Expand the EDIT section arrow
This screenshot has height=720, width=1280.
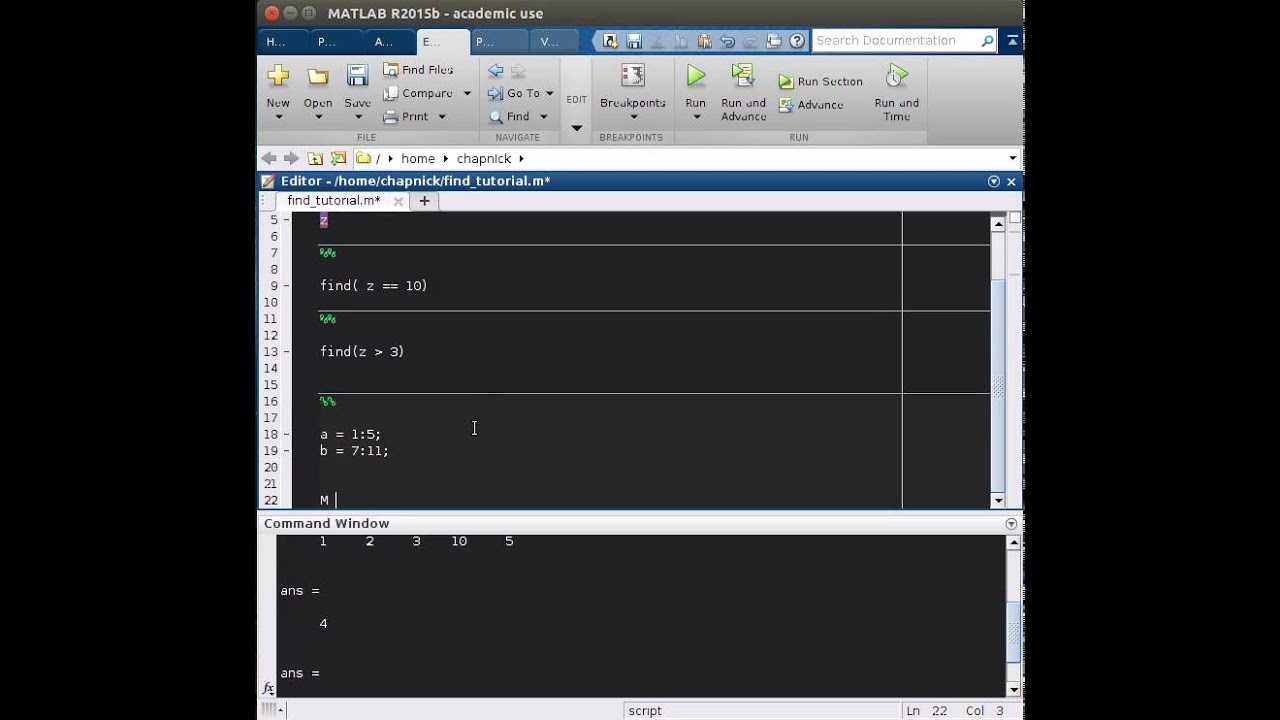[576, 128]
